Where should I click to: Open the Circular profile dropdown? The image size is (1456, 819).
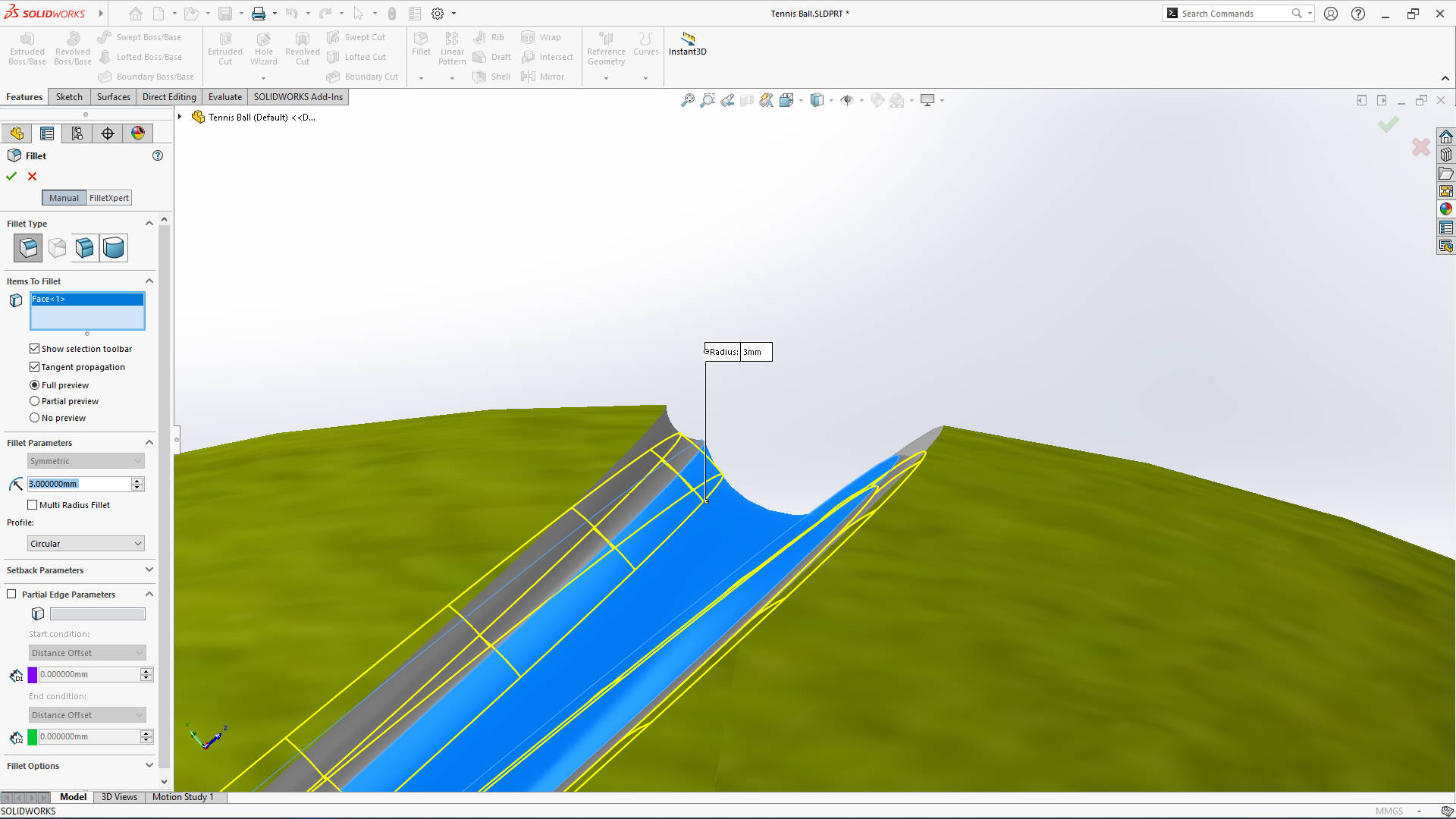(86, 544)
